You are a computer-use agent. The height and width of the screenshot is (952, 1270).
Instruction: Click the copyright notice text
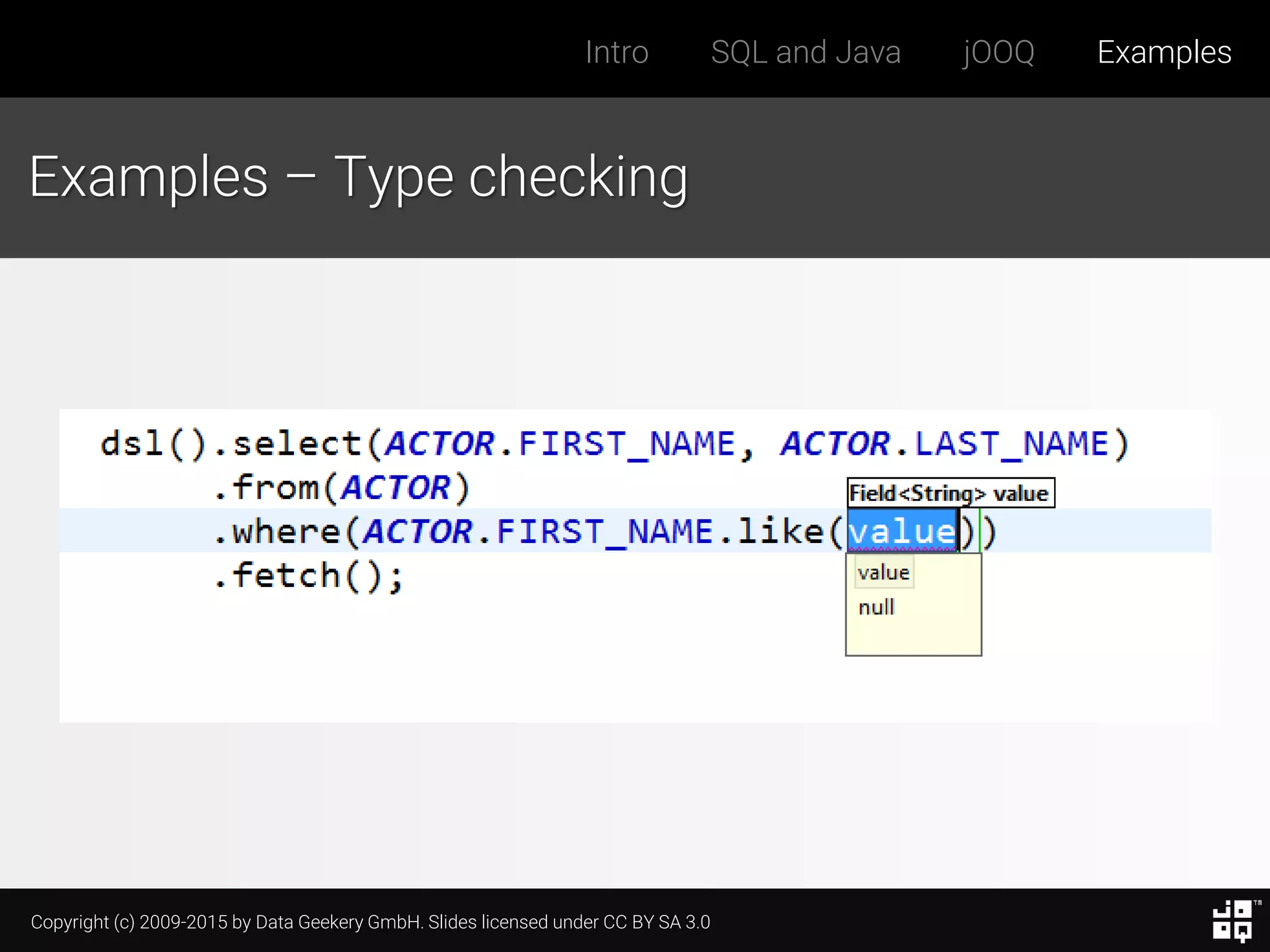coord(370,922)
